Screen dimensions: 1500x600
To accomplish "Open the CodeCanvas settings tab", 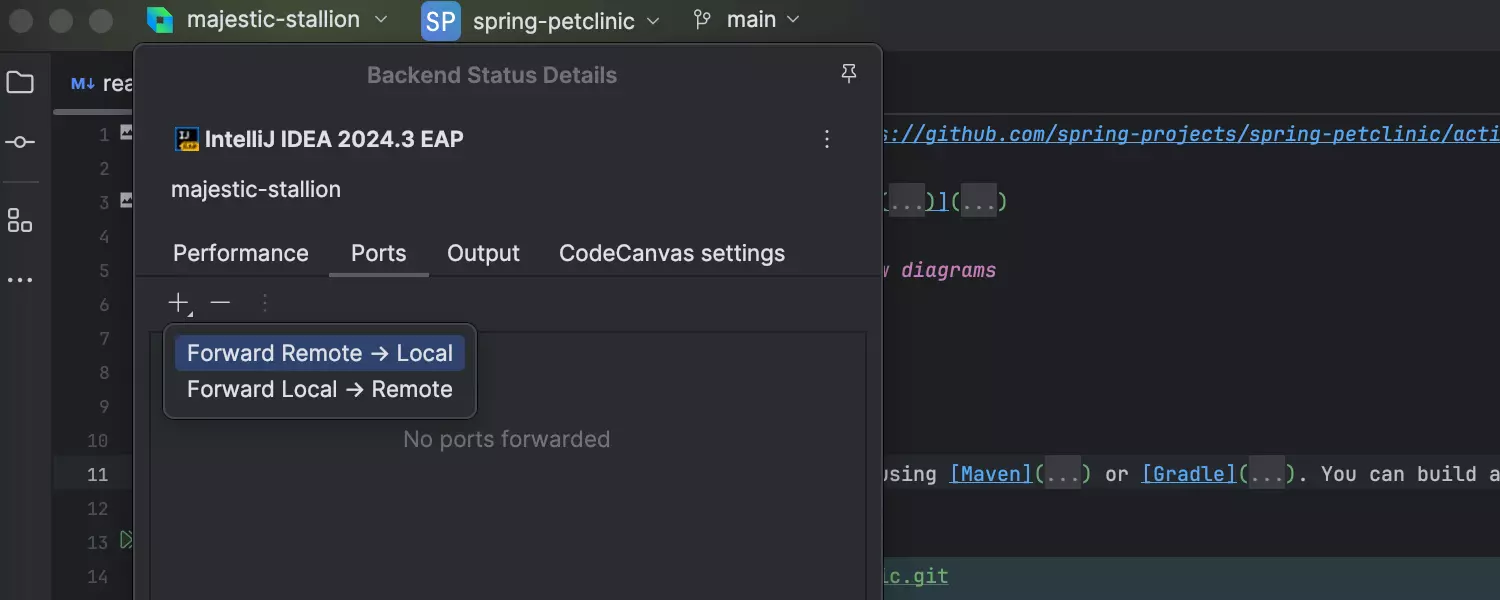I will 672,254.
